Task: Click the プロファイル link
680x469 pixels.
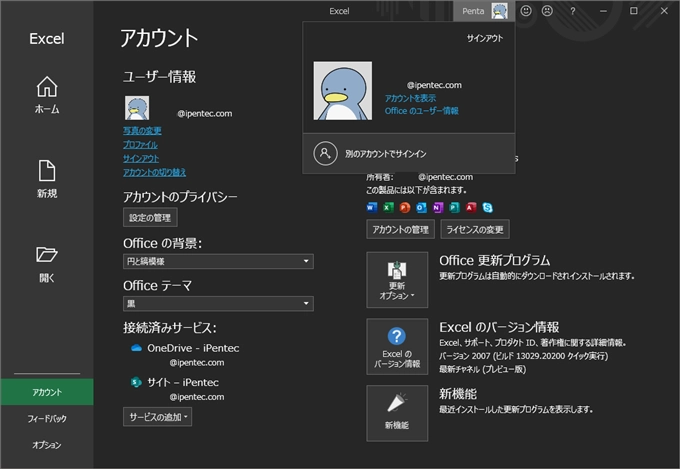Action: point(141,144)
